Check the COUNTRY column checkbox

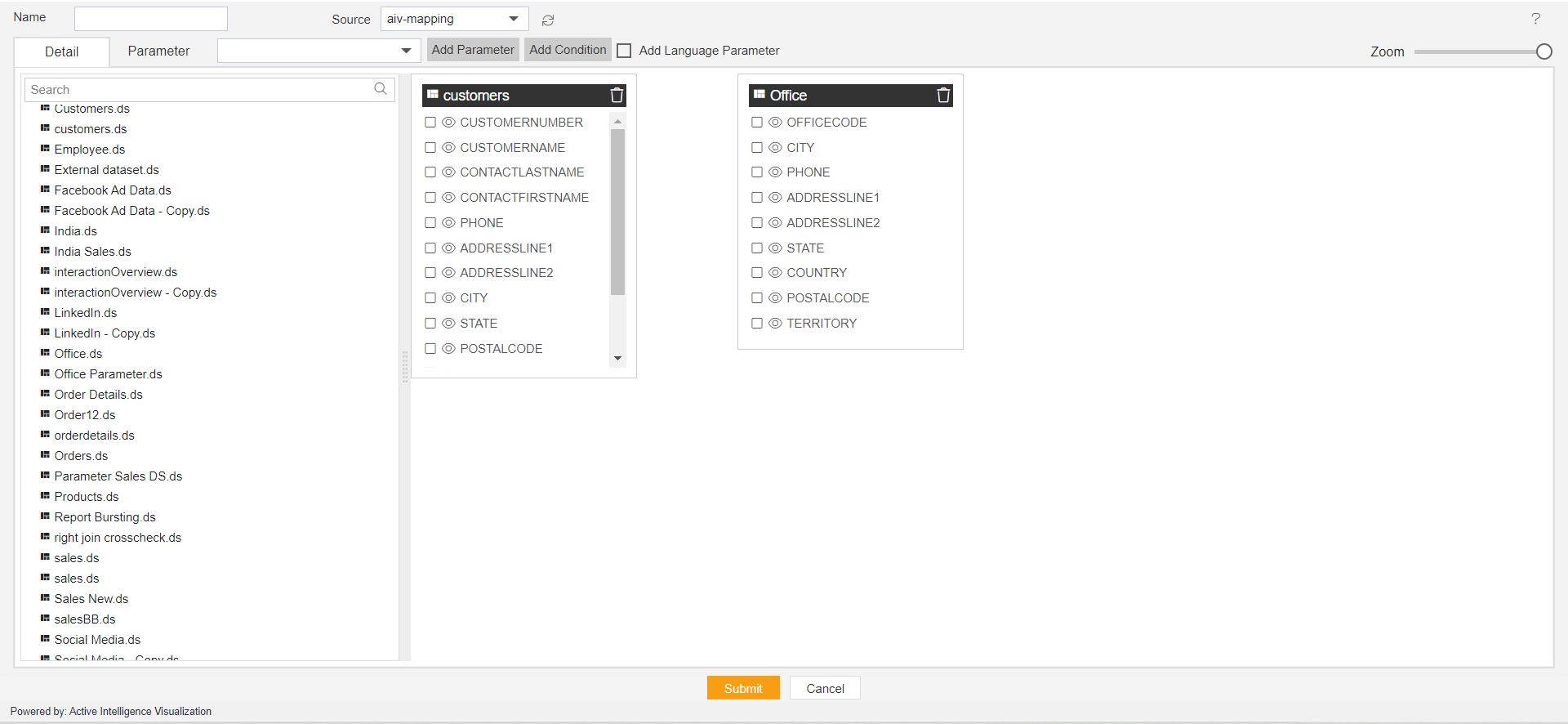coord(757,273)
